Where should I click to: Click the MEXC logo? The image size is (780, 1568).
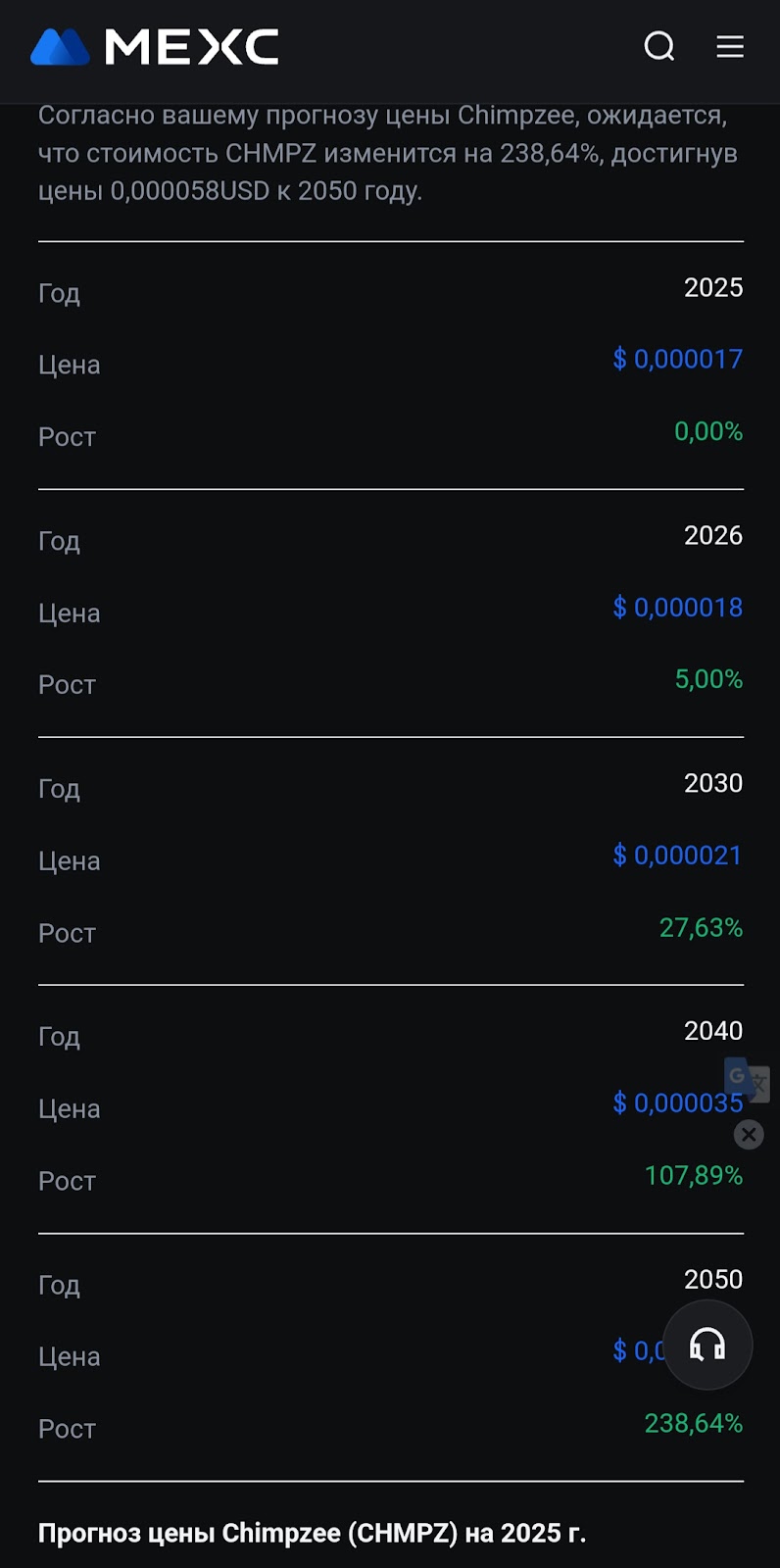click(x=155, y=47)
